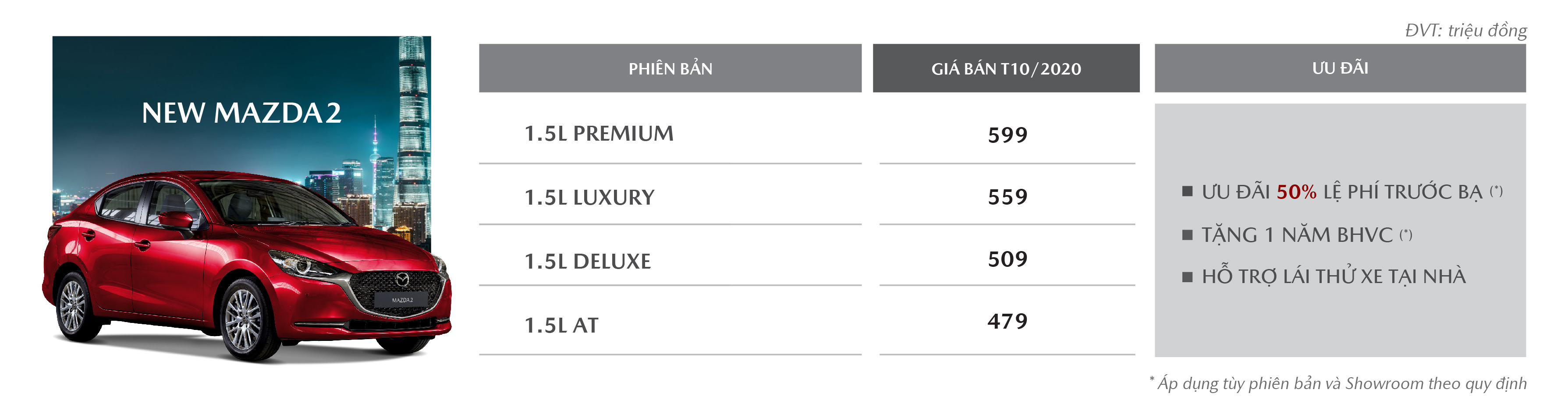Screen dimensions: 1568x411
Task: Click the 599 price value
Action: 1007,135
